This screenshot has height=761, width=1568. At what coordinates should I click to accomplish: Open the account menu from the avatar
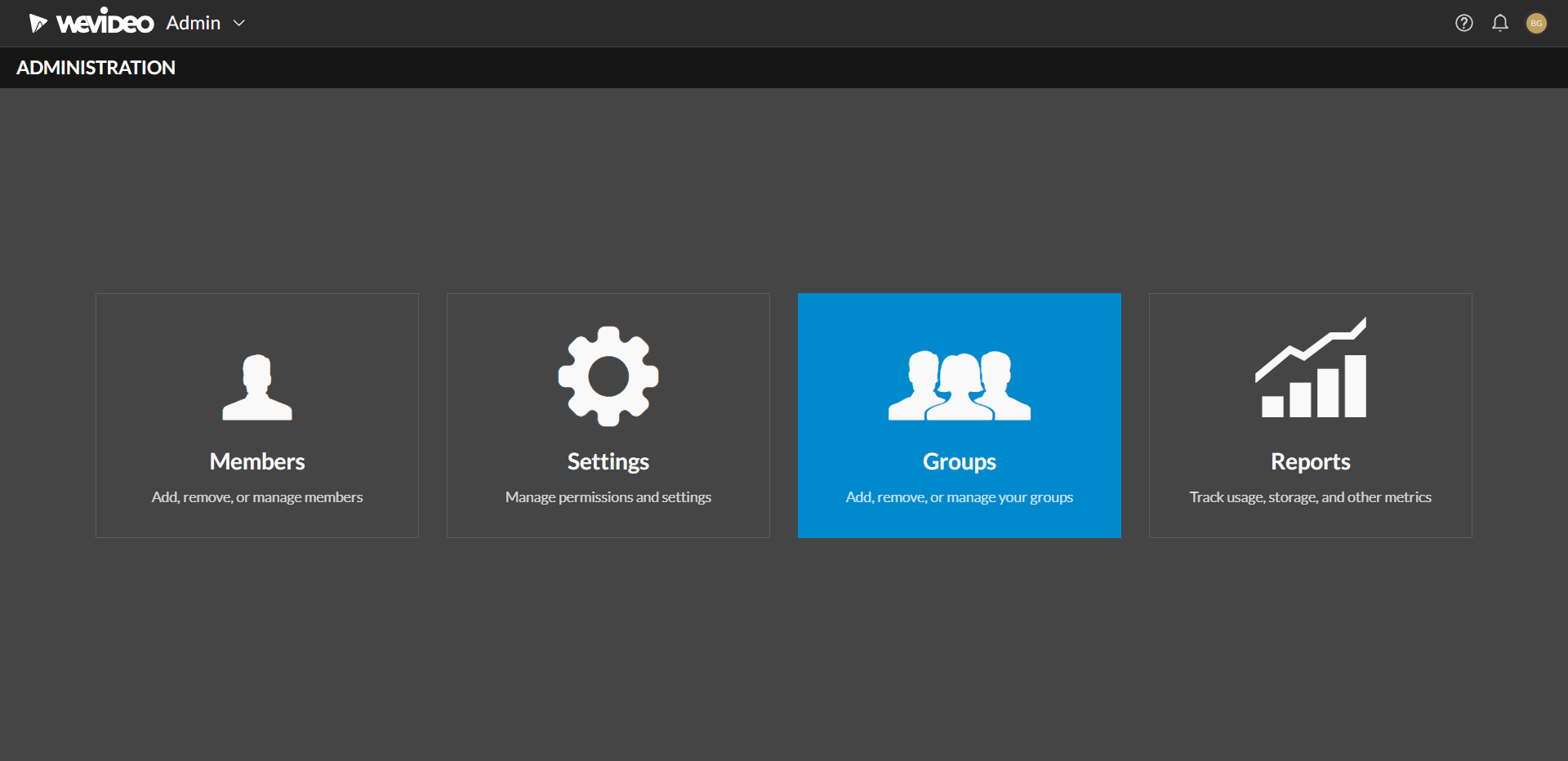(x=1536, y=23)
